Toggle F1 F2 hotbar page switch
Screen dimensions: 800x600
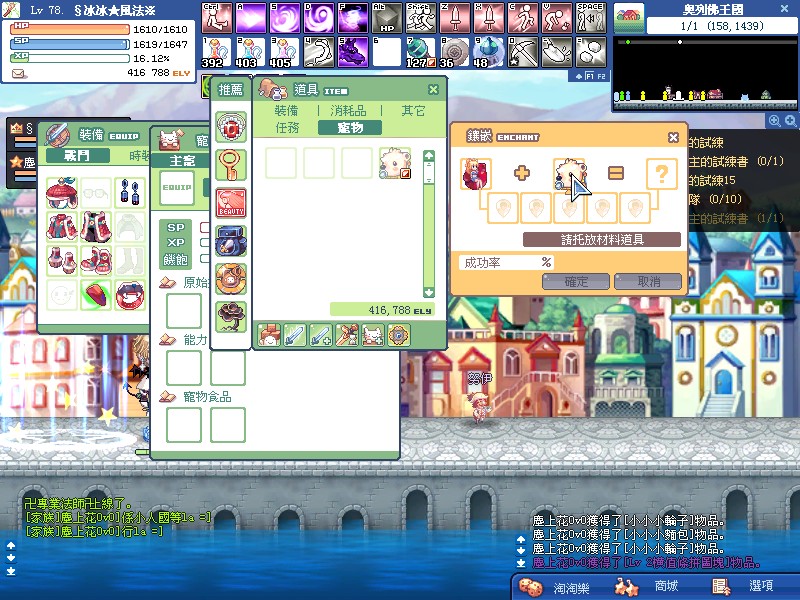[590, 76]
